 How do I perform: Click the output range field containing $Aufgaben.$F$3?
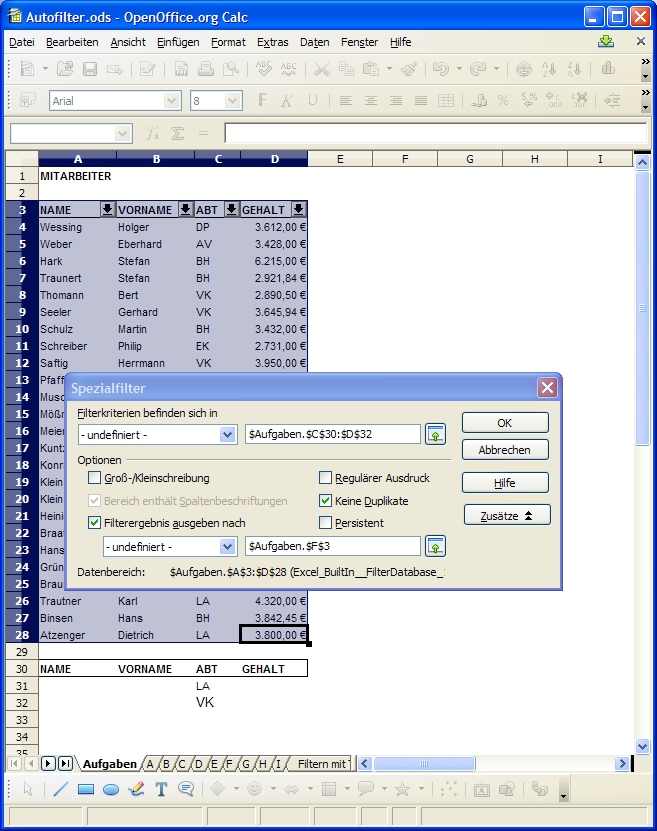(x=332, y=546)
